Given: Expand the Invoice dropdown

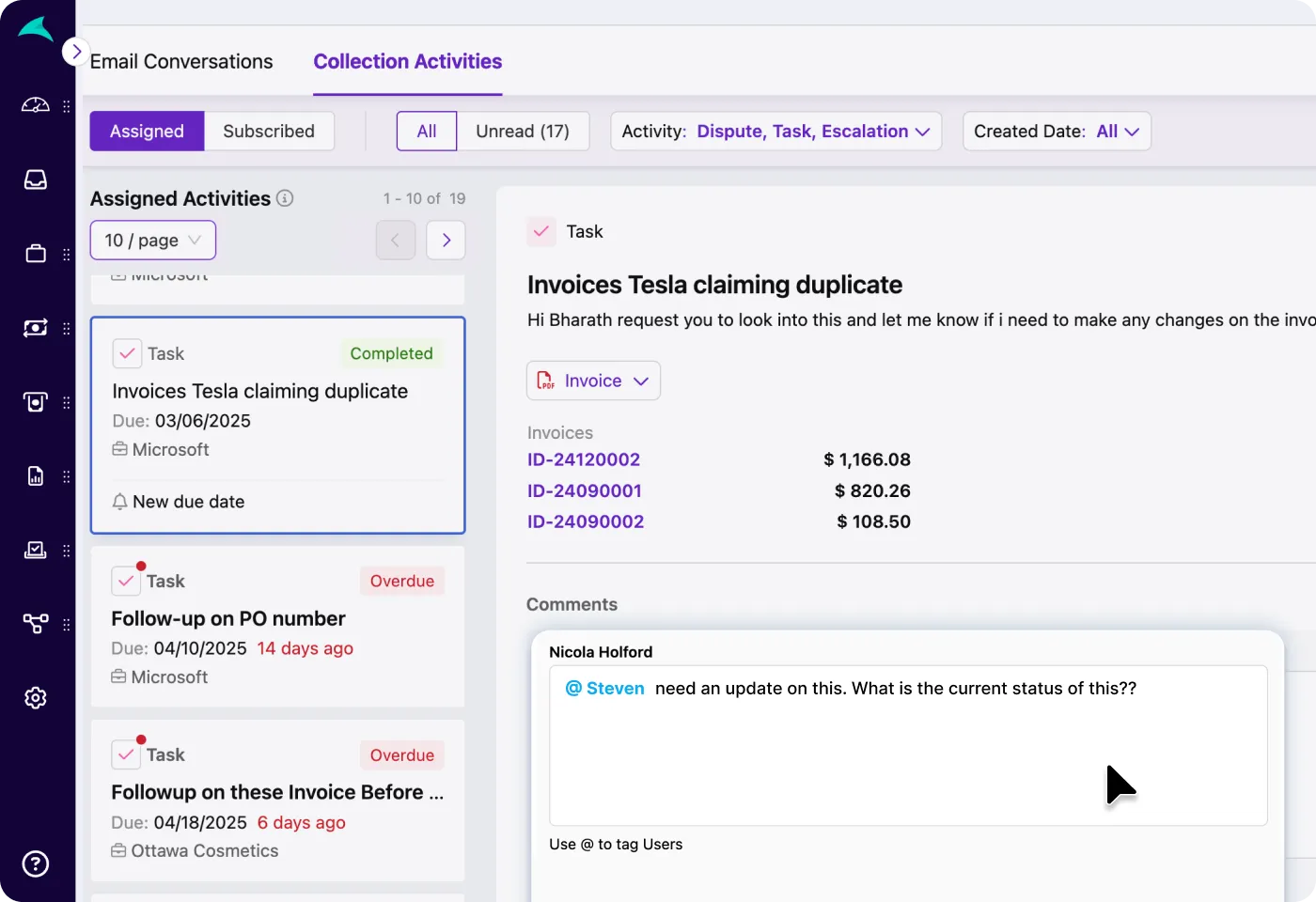Looking at the screenshot, I should [593, 381].
